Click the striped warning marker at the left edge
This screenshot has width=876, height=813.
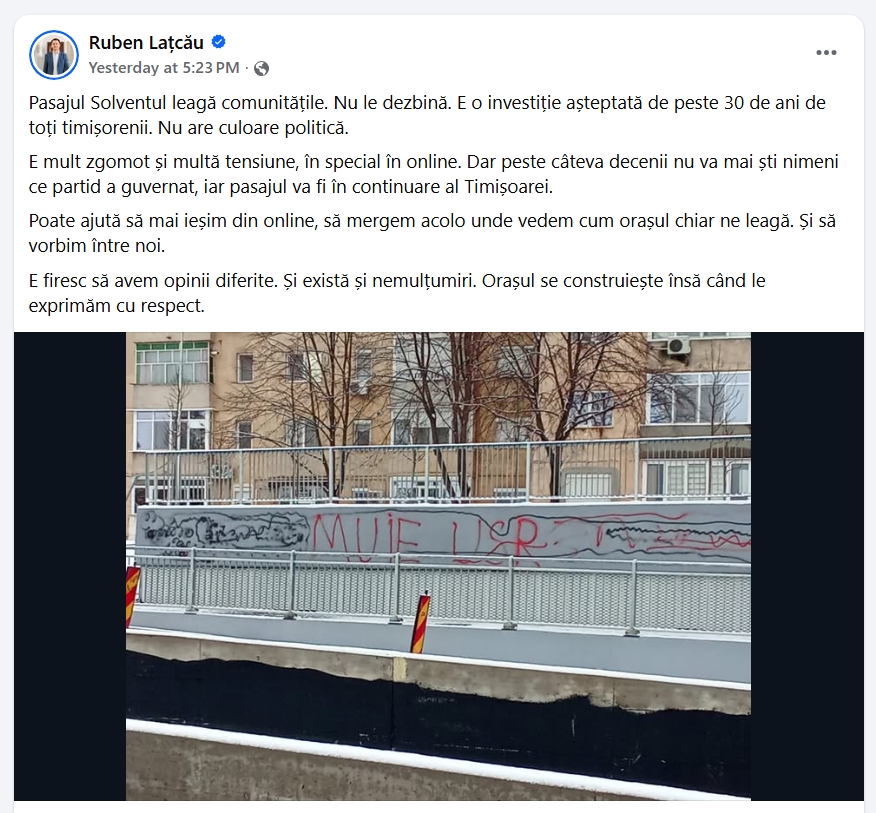(132, 596)
